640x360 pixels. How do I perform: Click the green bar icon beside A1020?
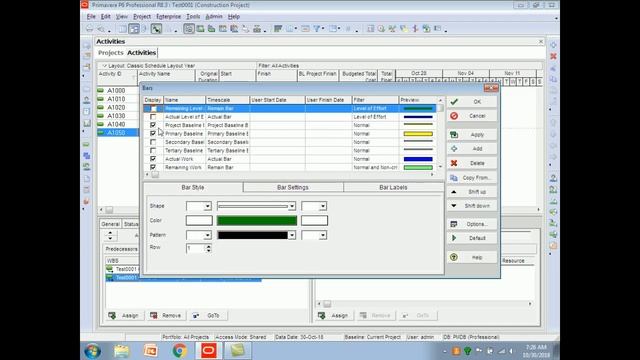click(x=100, y=107)
